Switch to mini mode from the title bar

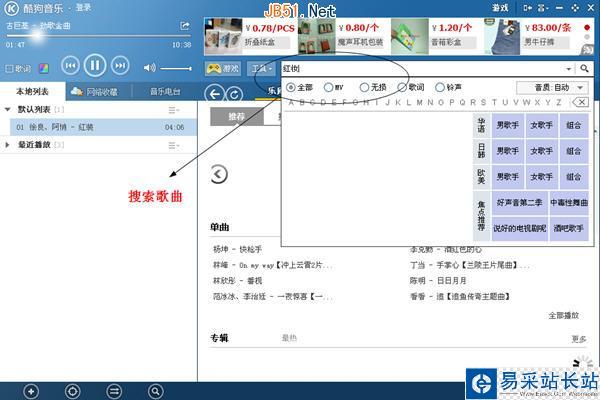(528, 8)
